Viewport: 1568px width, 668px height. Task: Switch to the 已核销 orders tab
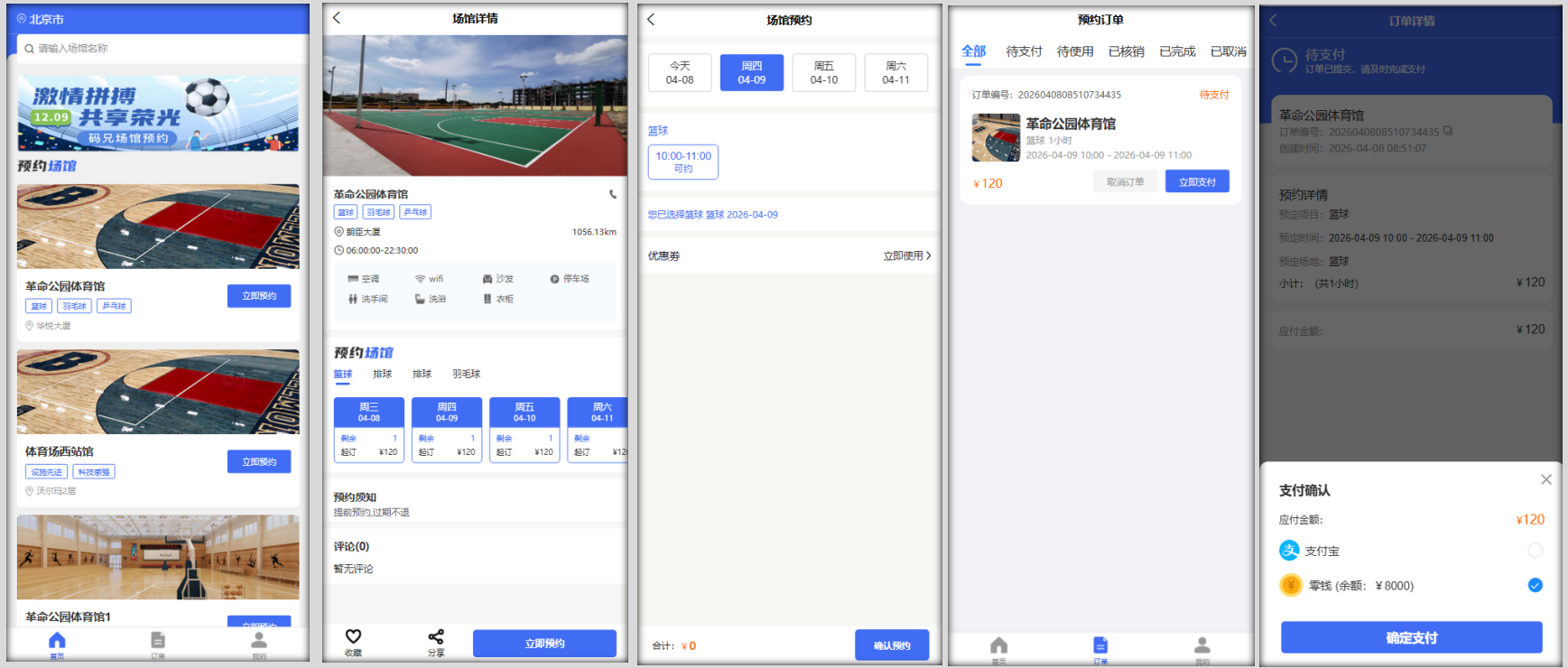point(1126,51)
